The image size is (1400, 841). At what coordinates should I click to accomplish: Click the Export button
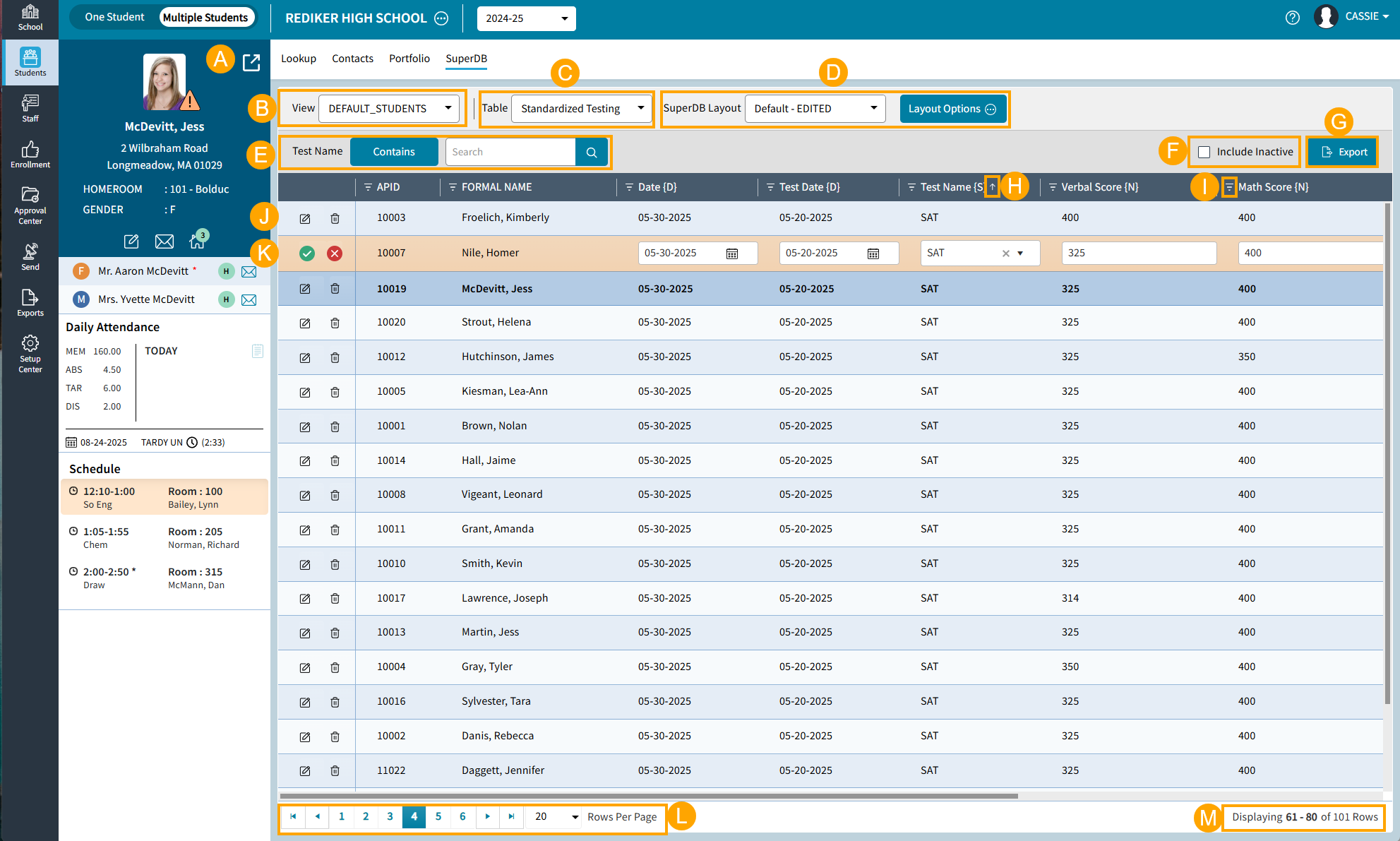tap(1342, 153)
